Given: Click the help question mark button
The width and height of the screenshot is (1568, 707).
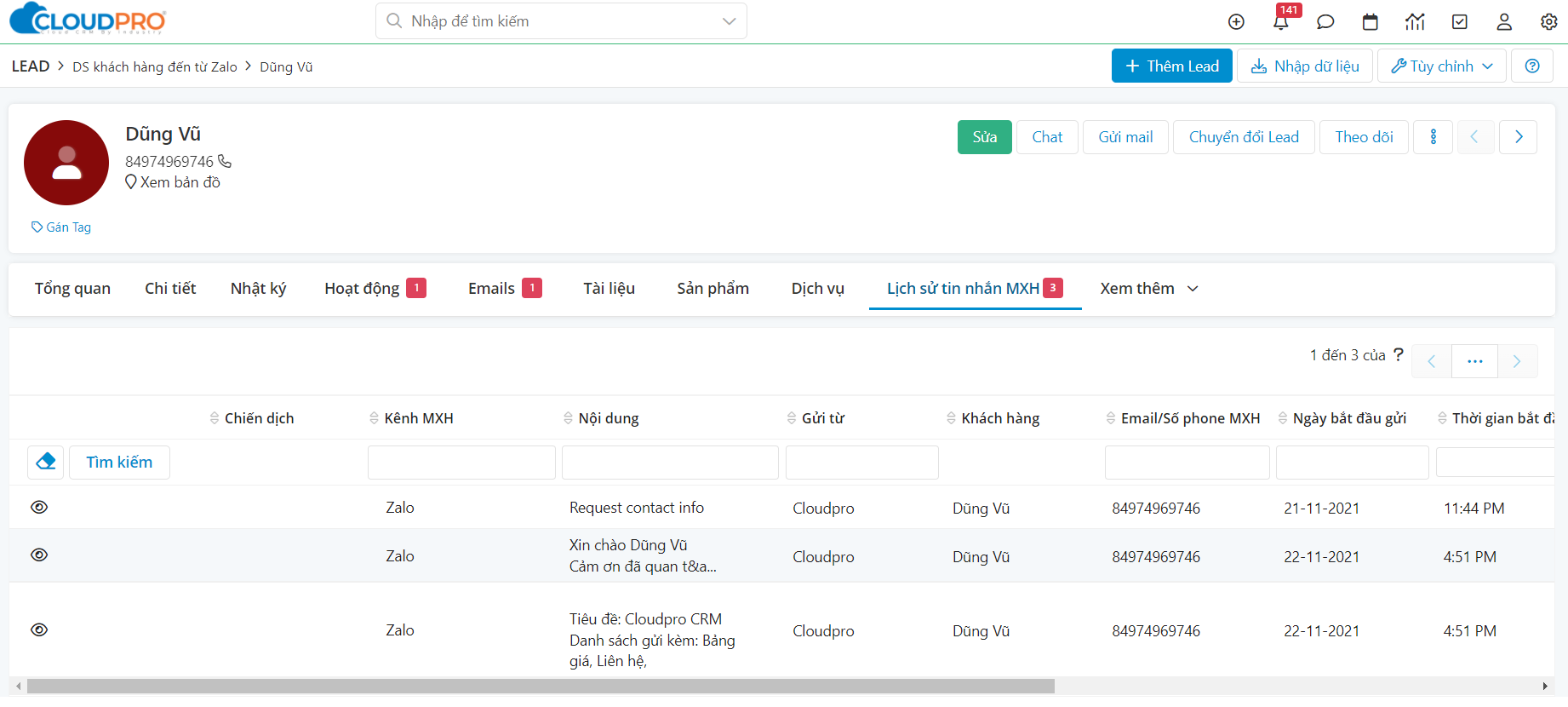Looking at the screenshot, I should (x=1532, y=66).
